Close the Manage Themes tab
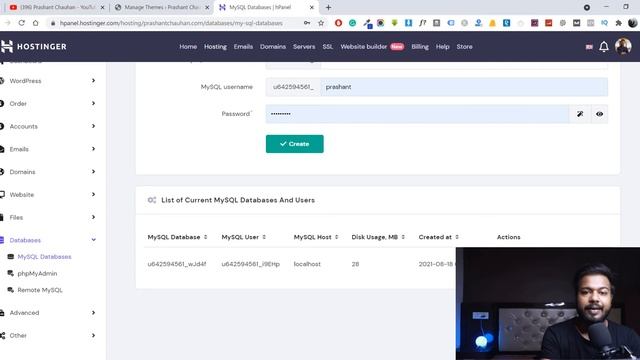 [x=207, y=7]
